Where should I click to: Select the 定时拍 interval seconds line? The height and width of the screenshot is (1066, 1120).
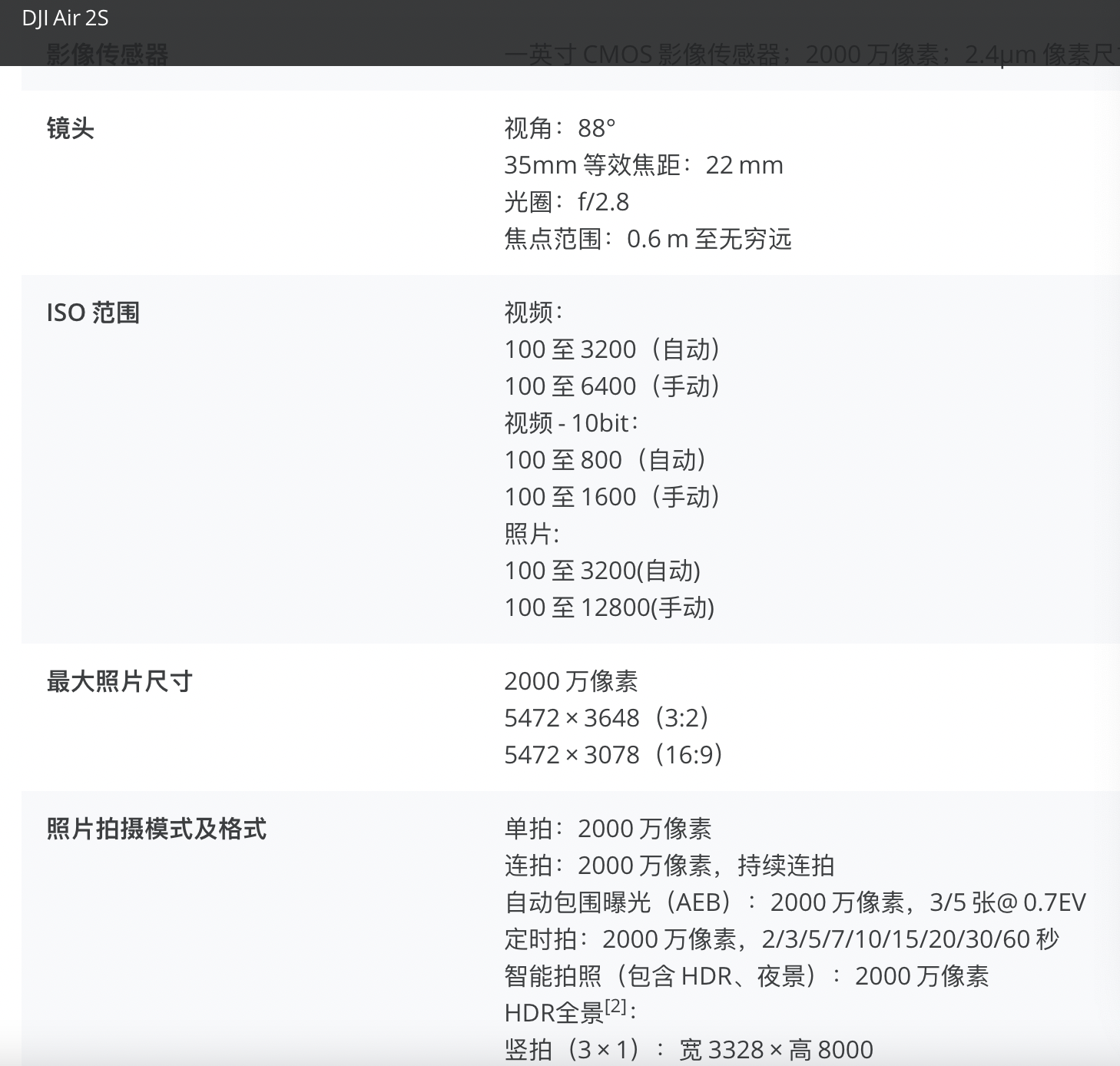pos(782,939)
